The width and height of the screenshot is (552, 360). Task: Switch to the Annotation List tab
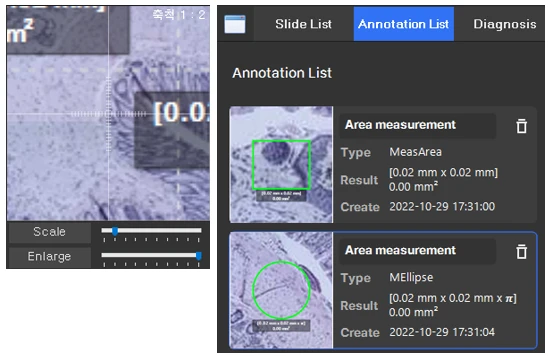coord(403,24)
